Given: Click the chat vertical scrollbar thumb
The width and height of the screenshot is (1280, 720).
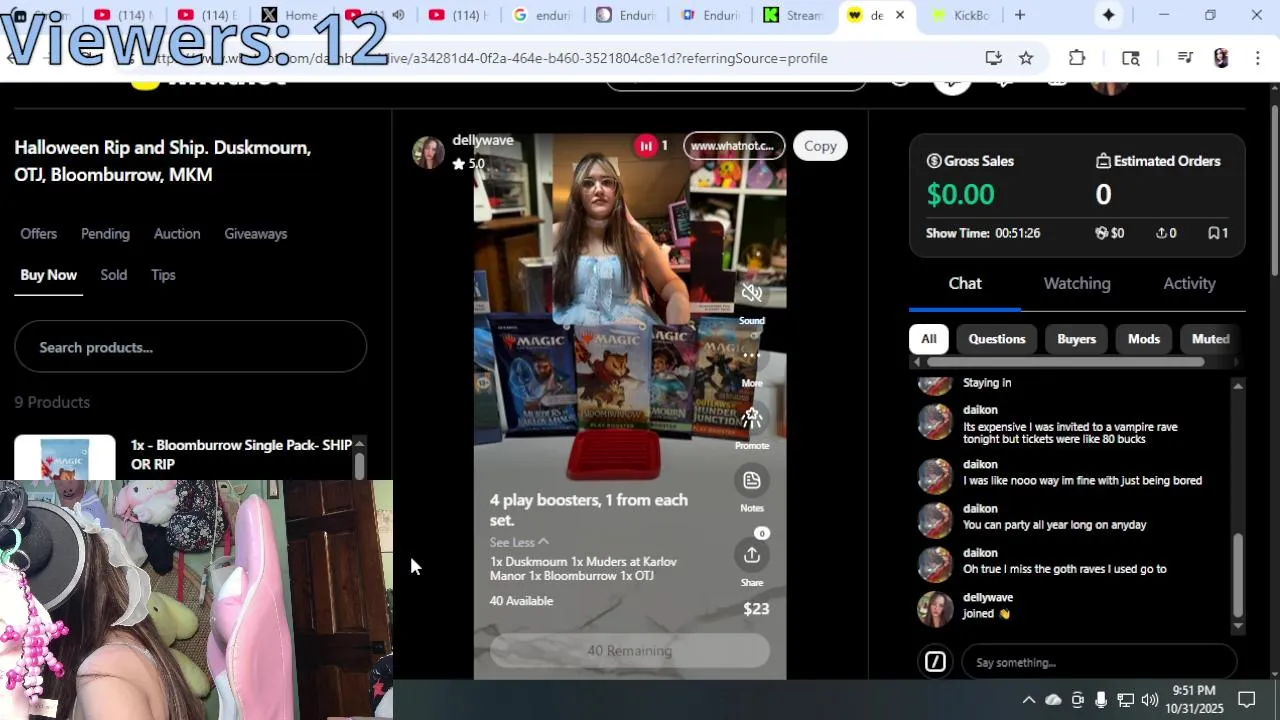Looking at the screenshot, I should point(1238,575).
